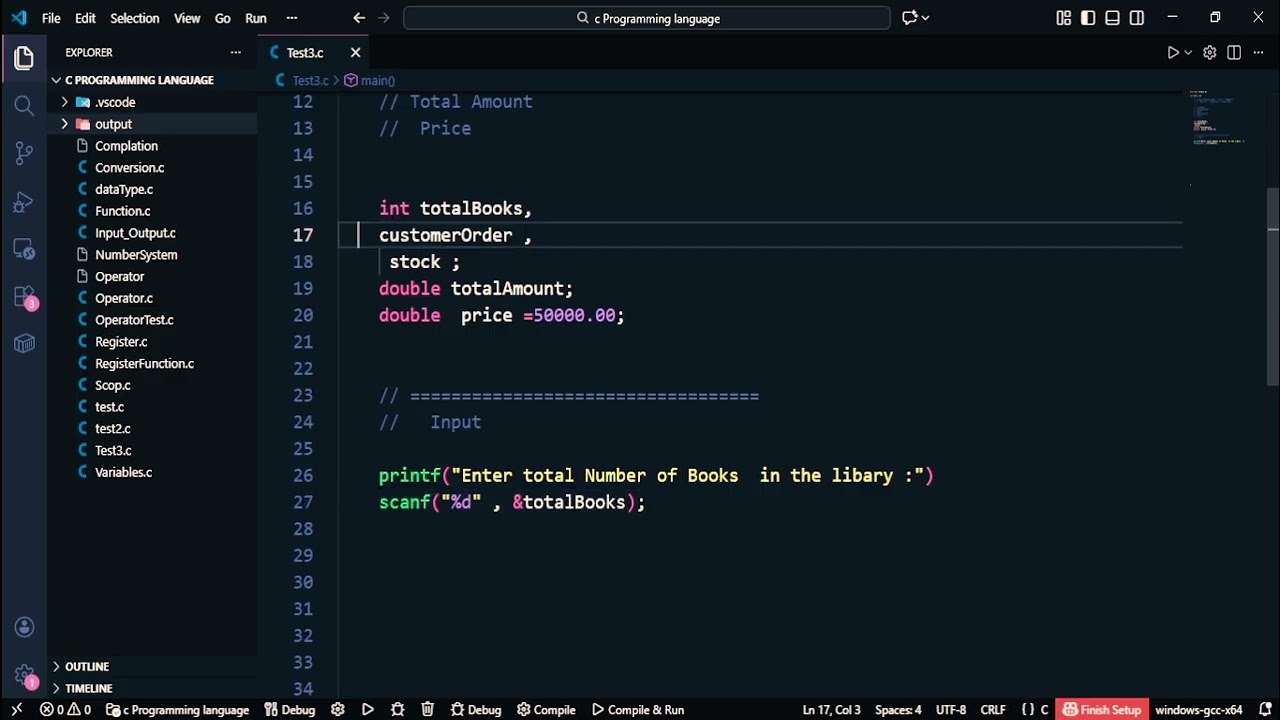The image size is (1280, 720).
Task: Open the Explorer view in activity bar
Action: coord(24,57)
